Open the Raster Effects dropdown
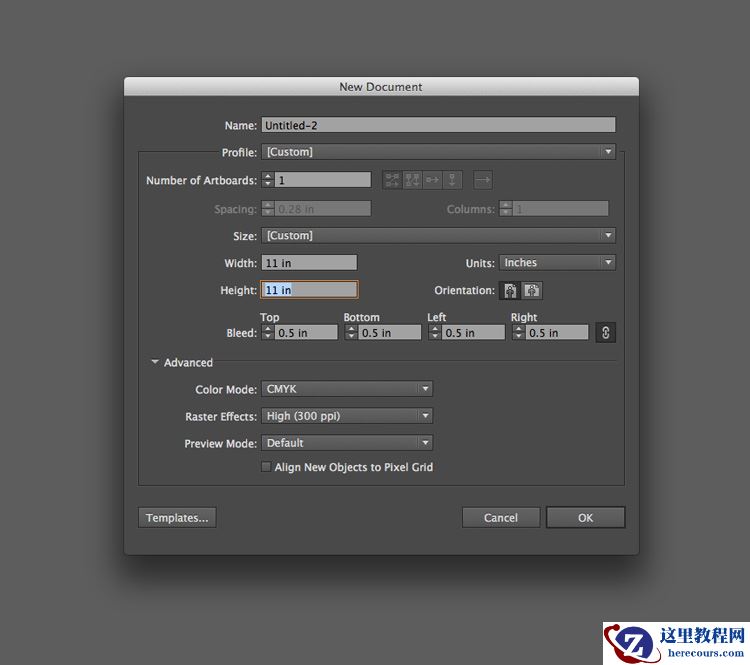This screenshot has height=665, width=750. [347, 416]
